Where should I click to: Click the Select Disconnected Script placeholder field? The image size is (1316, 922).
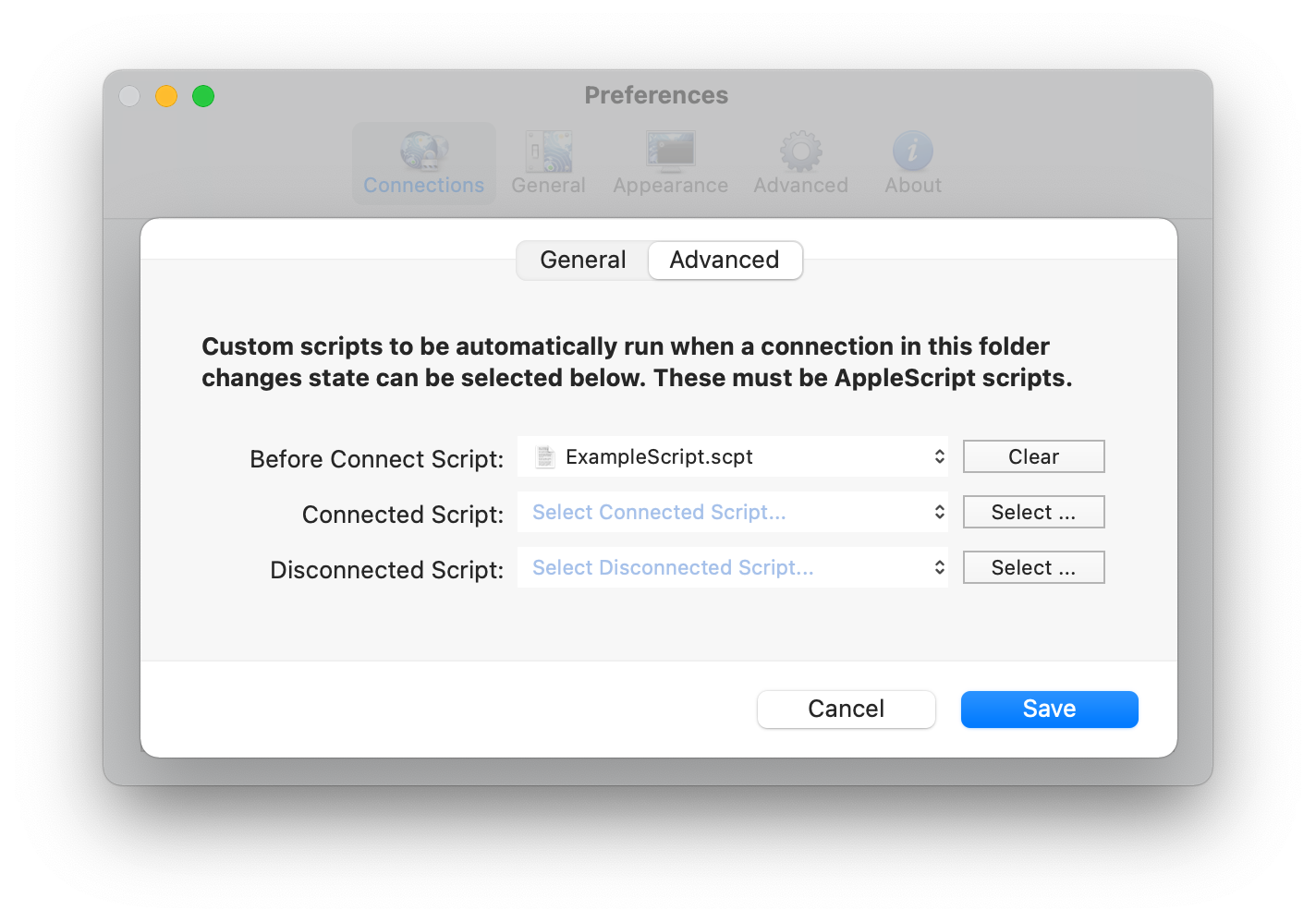(x=732, y=567)
